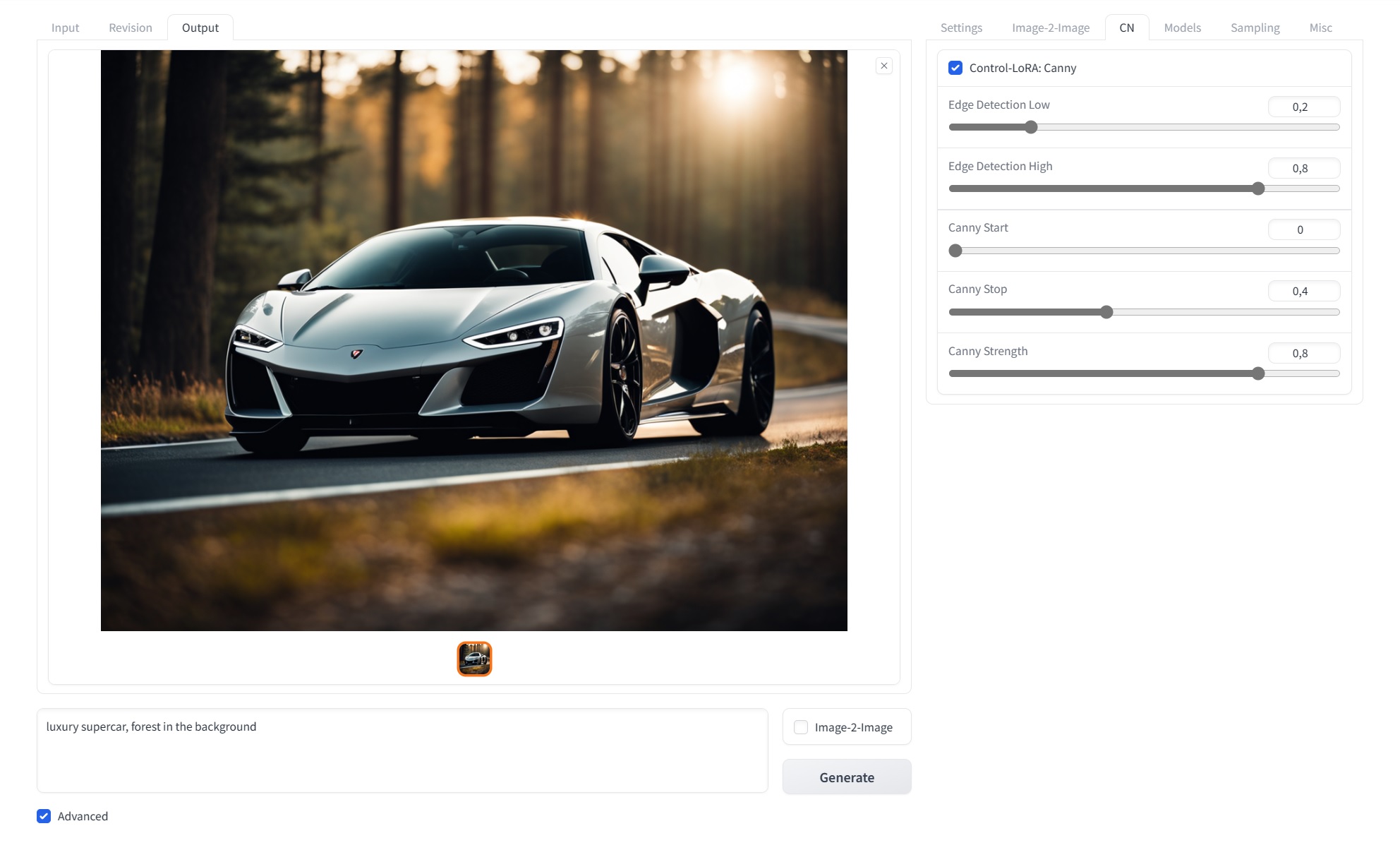
Task: Close the output image preview
Action: click(x=883, y=66)
